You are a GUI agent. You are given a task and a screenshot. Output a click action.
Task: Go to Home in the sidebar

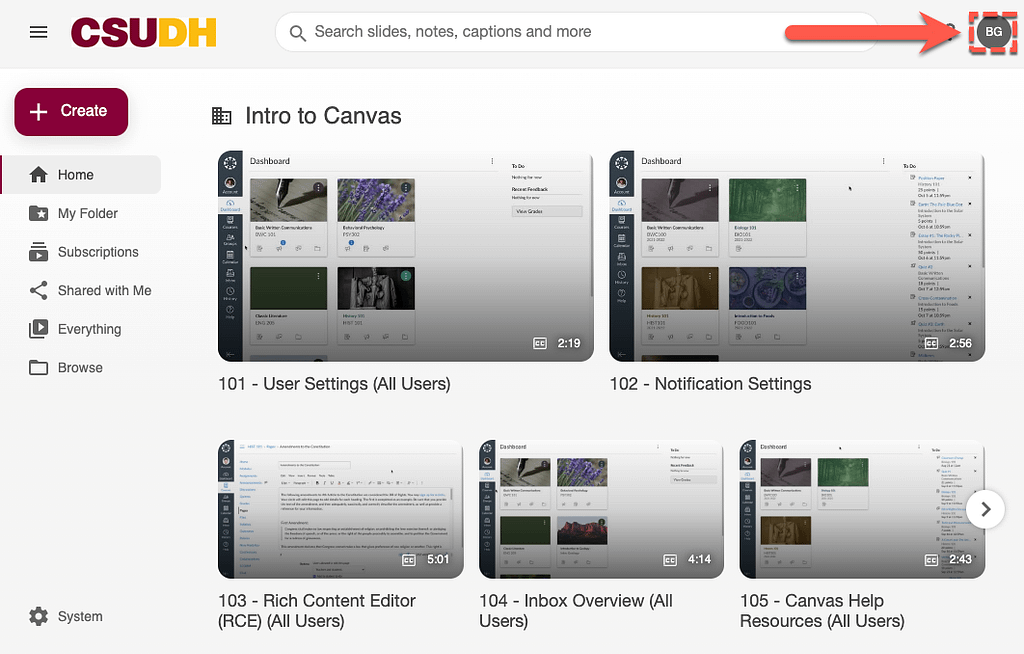[82, 175]
